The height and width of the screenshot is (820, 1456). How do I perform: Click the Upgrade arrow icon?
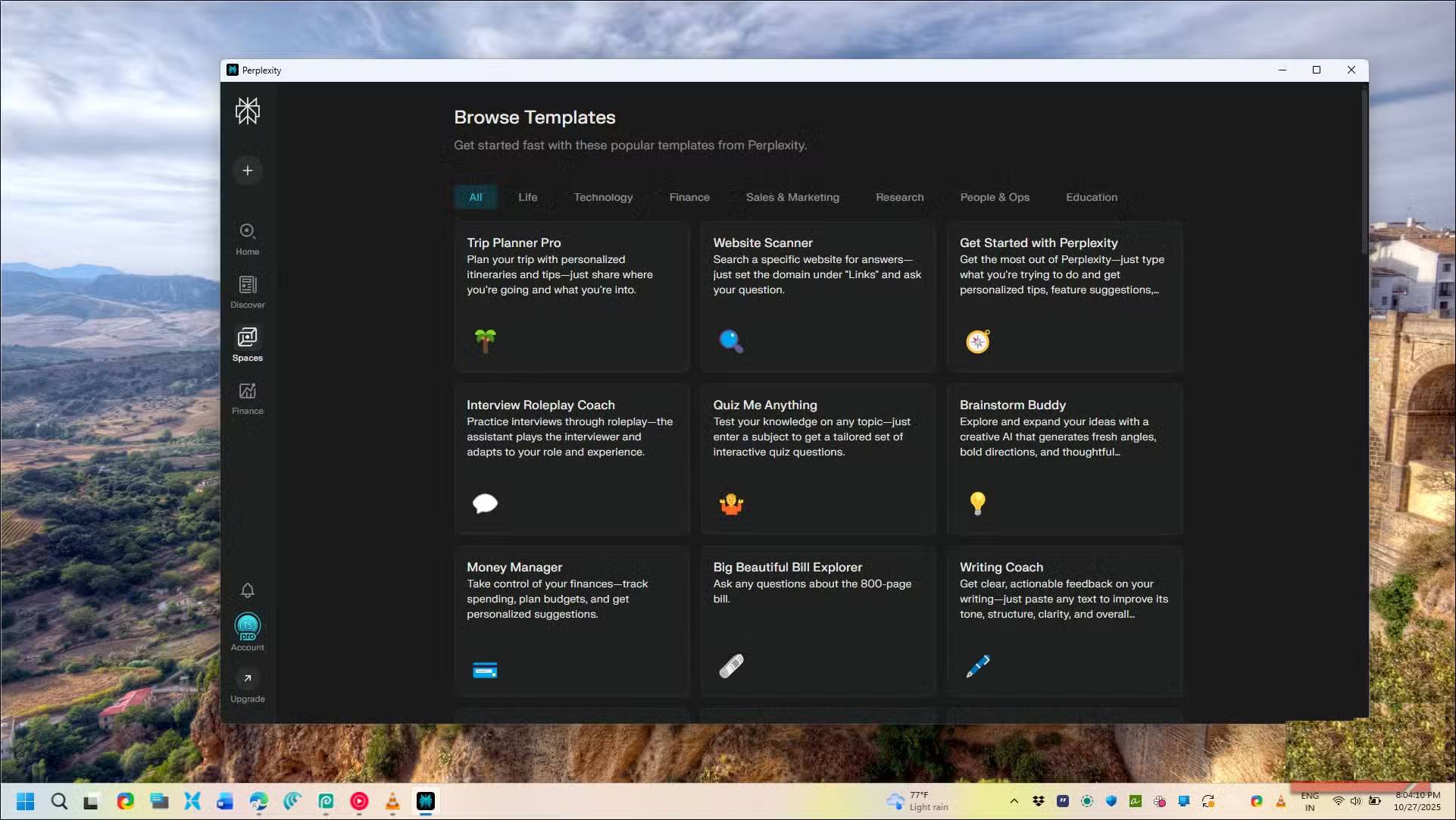tap(247, 678)
